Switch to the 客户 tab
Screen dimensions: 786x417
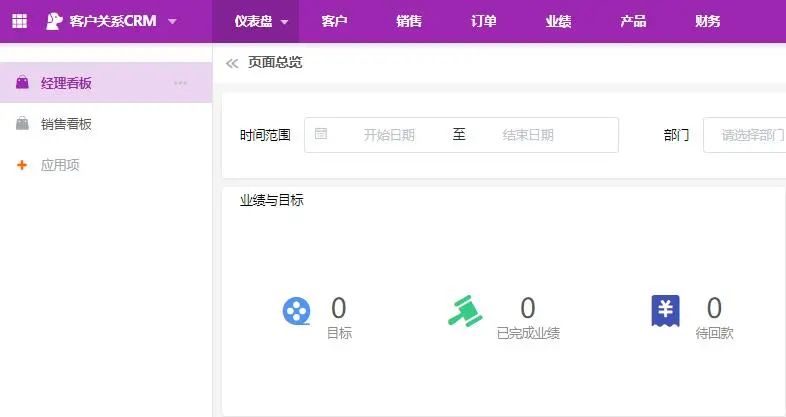pos(334,21)
